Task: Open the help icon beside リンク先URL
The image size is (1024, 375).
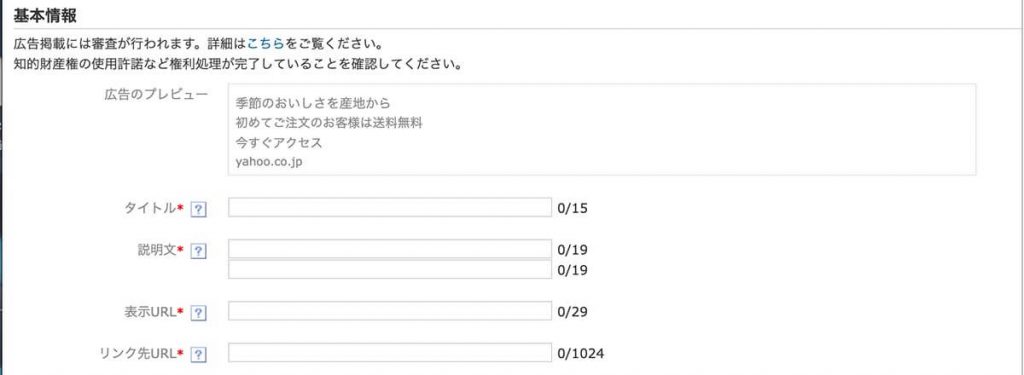Action: (x=199, y=355)
